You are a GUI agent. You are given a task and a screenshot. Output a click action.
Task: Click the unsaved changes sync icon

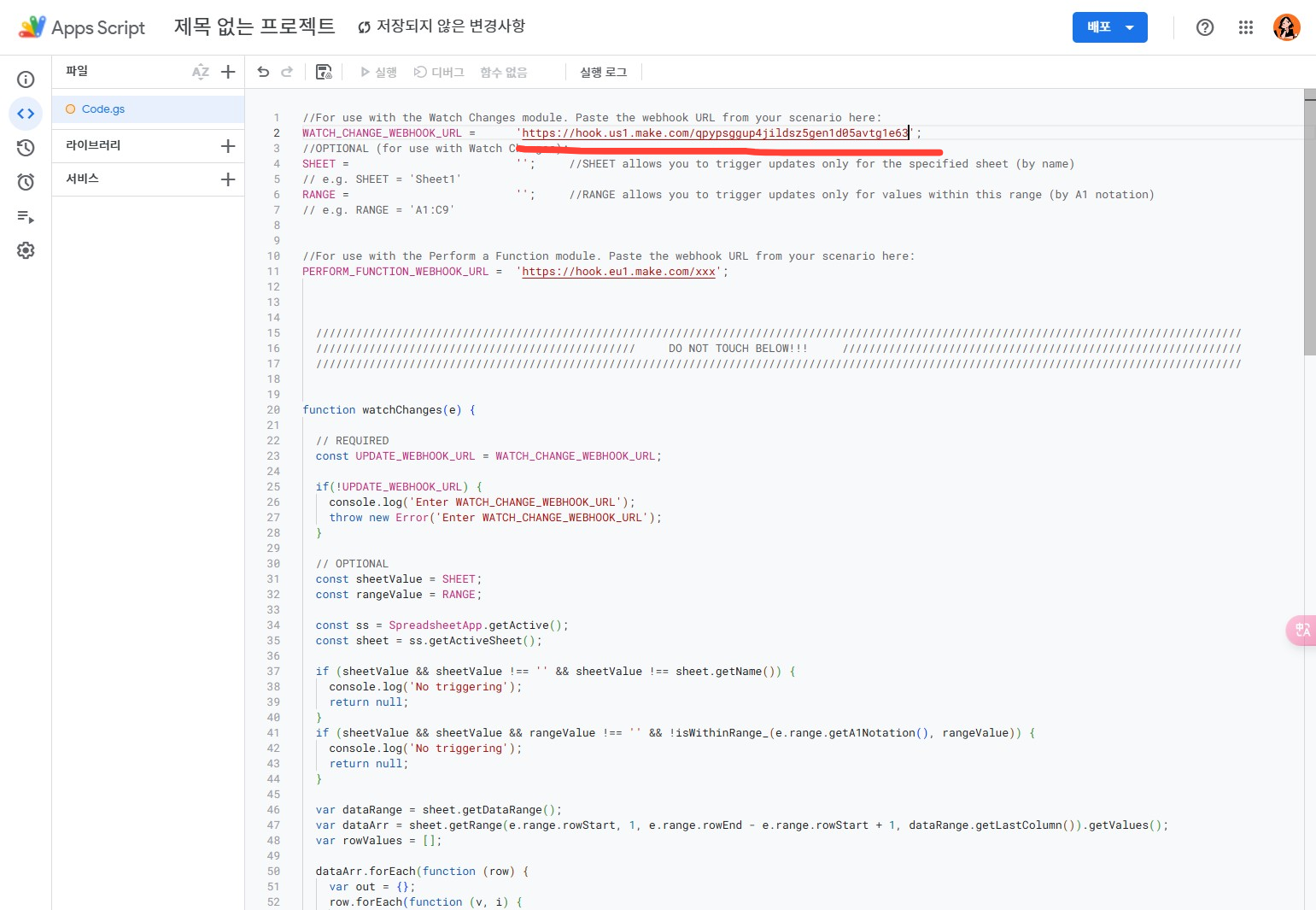pos(365,27)
